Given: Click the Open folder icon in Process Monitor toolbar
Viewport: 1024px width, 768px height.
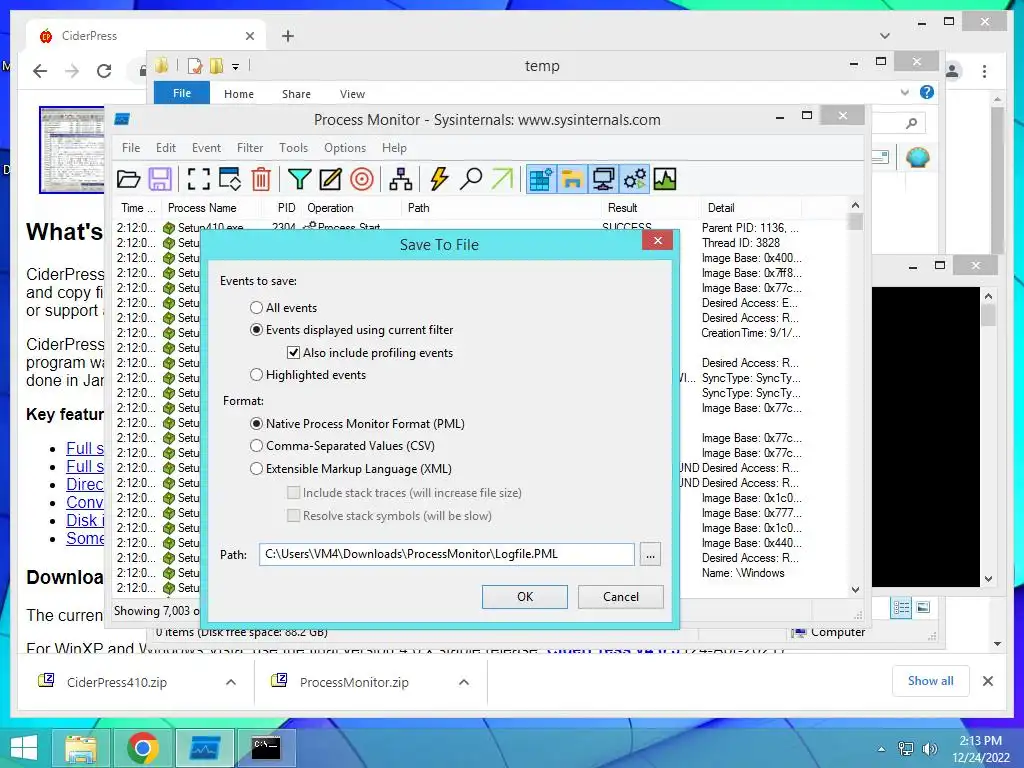Looking at the screenshot, I should (x=129, y=179).
